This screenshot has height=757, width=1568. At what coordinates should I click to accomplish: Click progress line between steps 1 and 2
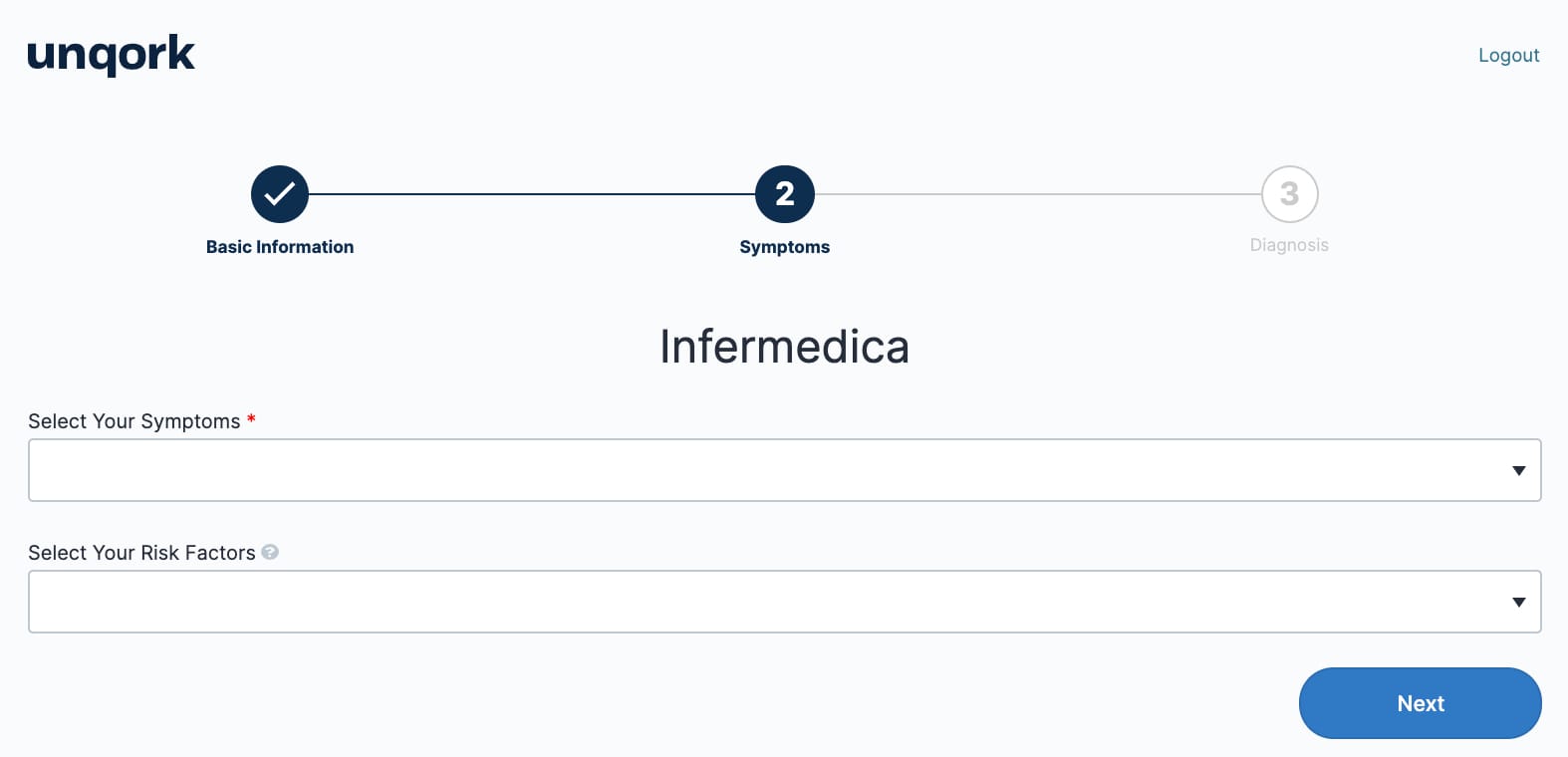[x=532, y=194]
